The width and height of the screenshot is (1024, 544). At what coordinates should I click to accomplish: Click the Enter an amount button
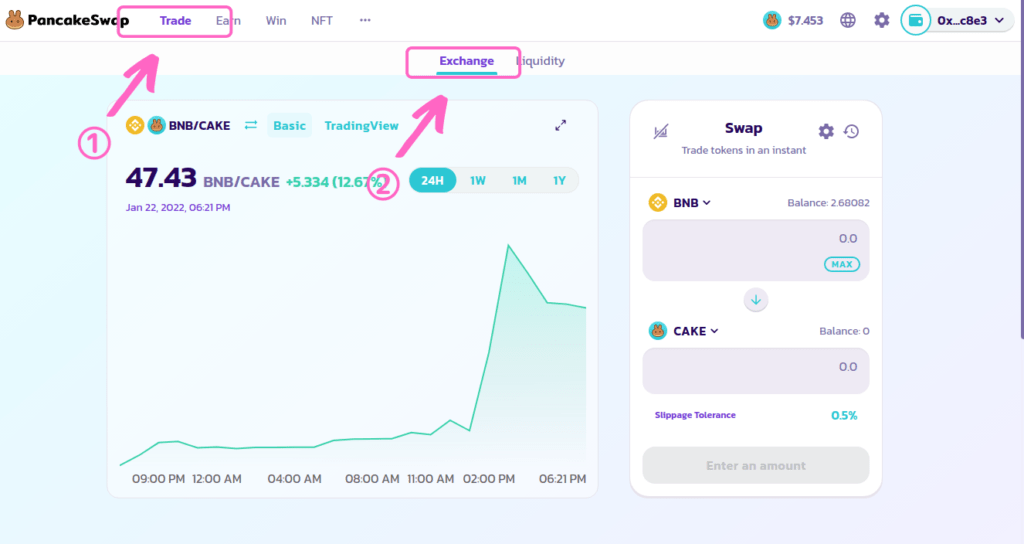point(756,465)
